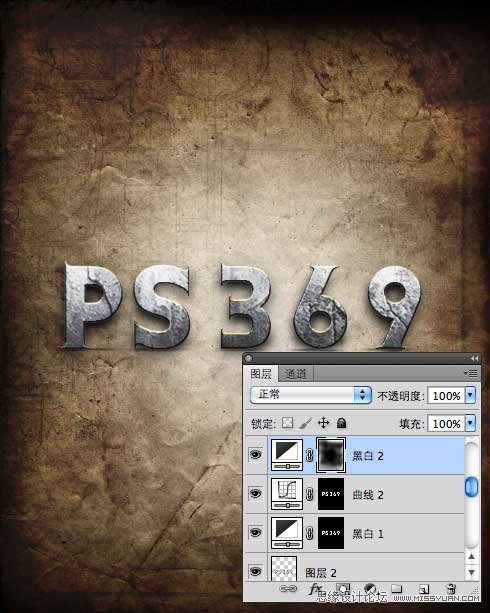Select black-white adjustment icon of 黑白 1
Image resolution: width=490 pixels, height=613 pixels.
click(x=287, y=533)
